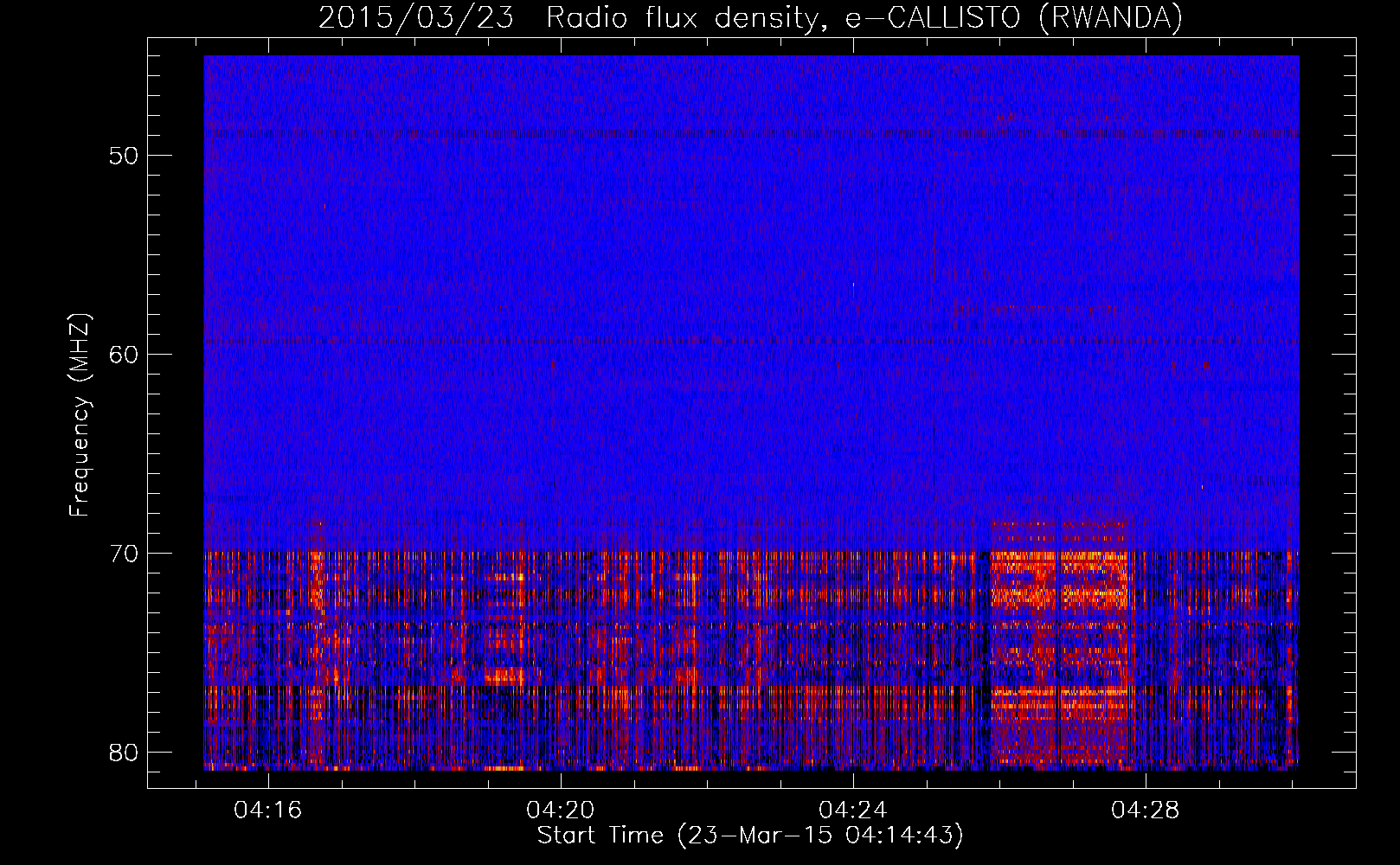Select the 'Frequency (MHZ)' axis label

coord(80,415)
